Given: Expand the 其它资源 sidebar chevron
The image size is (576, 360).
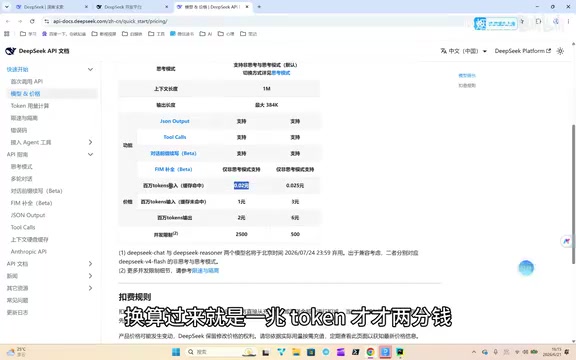Looking at the screenshot, I should pos(90,288).
